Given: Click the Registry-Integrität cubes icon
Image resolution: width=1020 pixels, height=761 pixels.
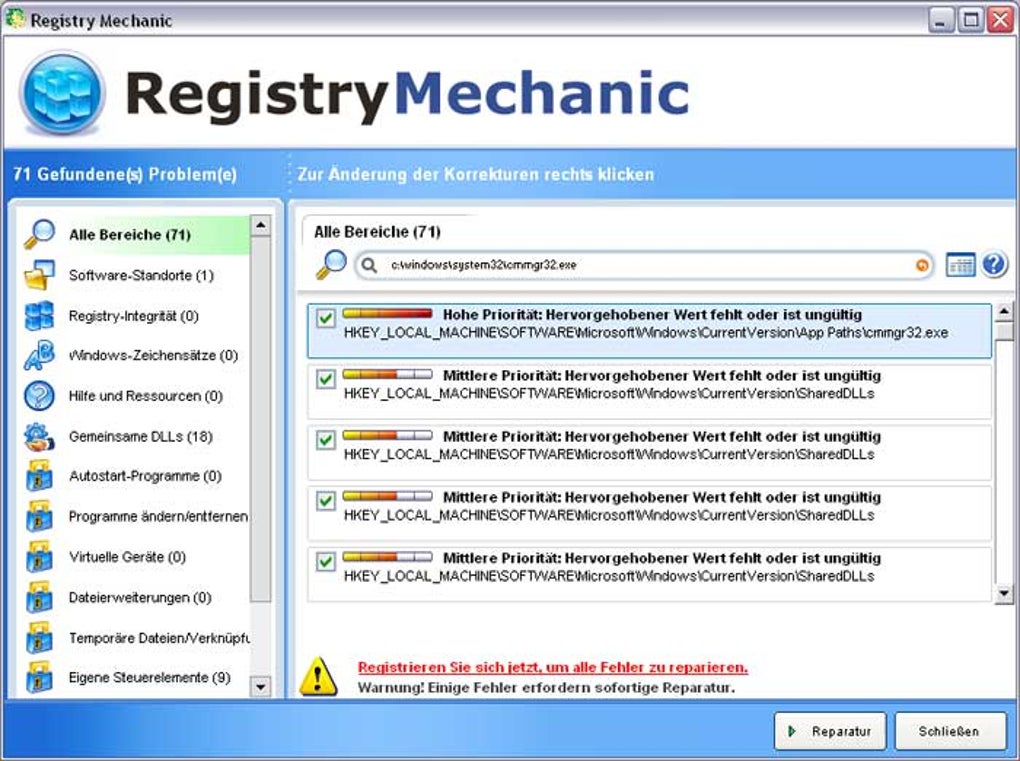Looking at the screenshot, I should [x=40, y=316].
